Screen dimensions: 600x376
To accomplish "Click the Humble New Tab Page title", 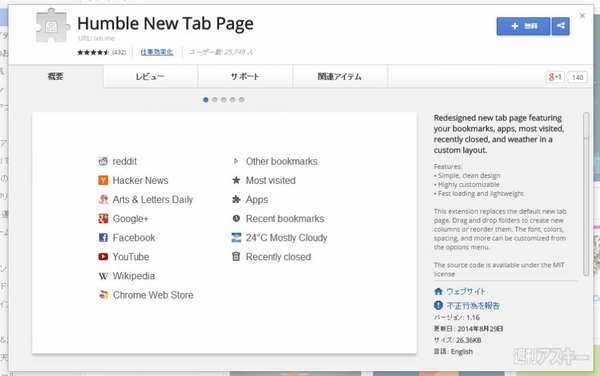I will (x=165, y=23).
